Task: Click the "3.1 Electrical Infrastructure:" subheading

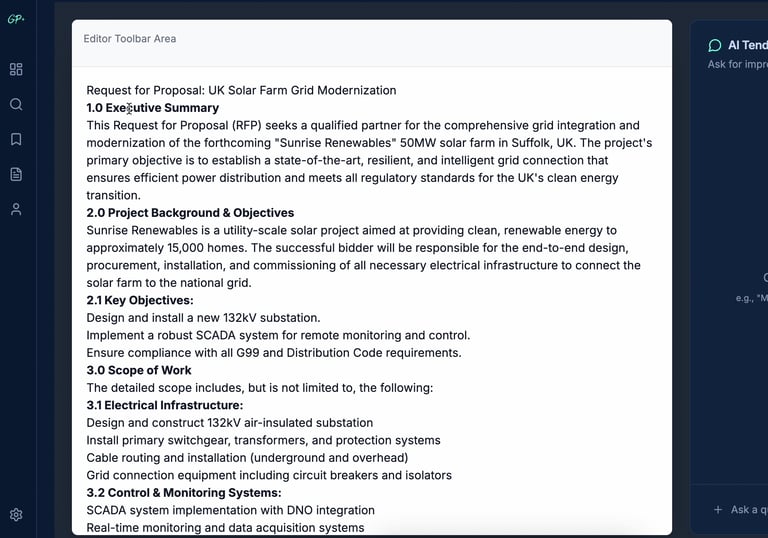Action: tap(165, 405)
